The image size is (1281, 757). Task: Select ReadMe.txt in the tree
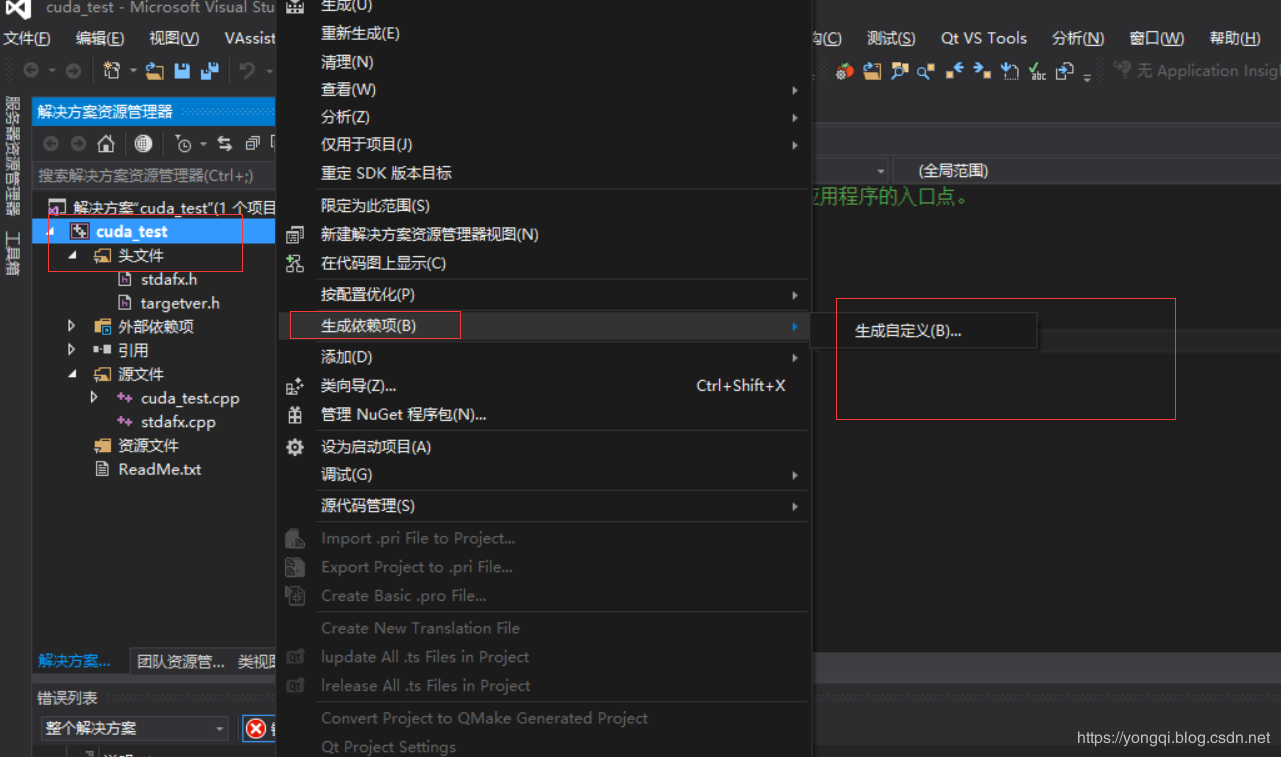pyautogui.click(x=160, y=469)
